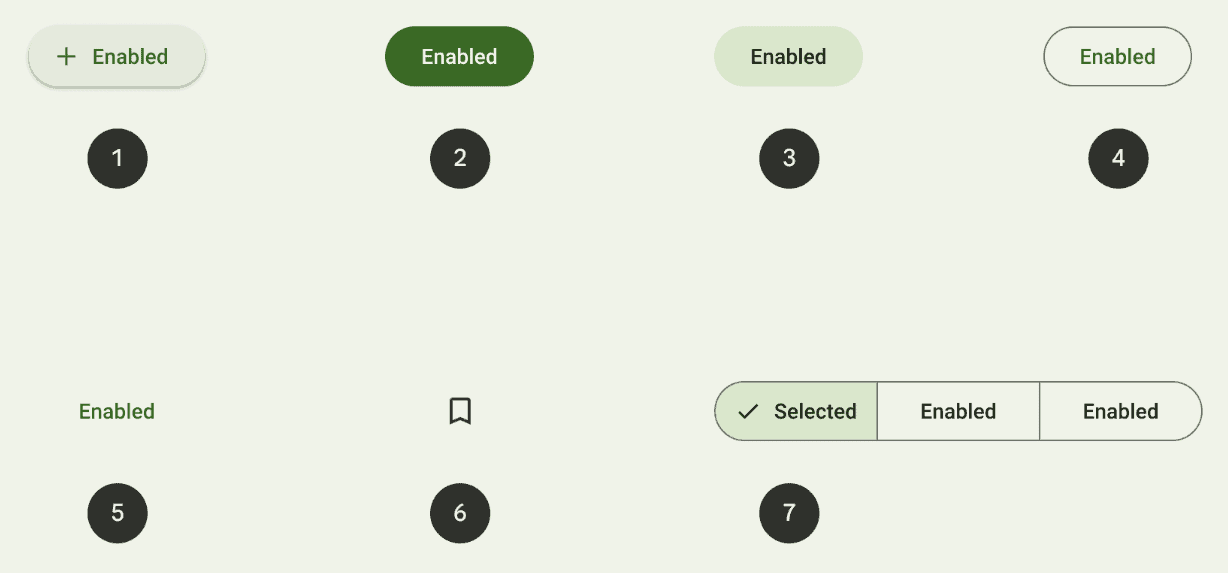Click the plain text 'Enabled' button
1228x573 pixels.
(117, 411)
